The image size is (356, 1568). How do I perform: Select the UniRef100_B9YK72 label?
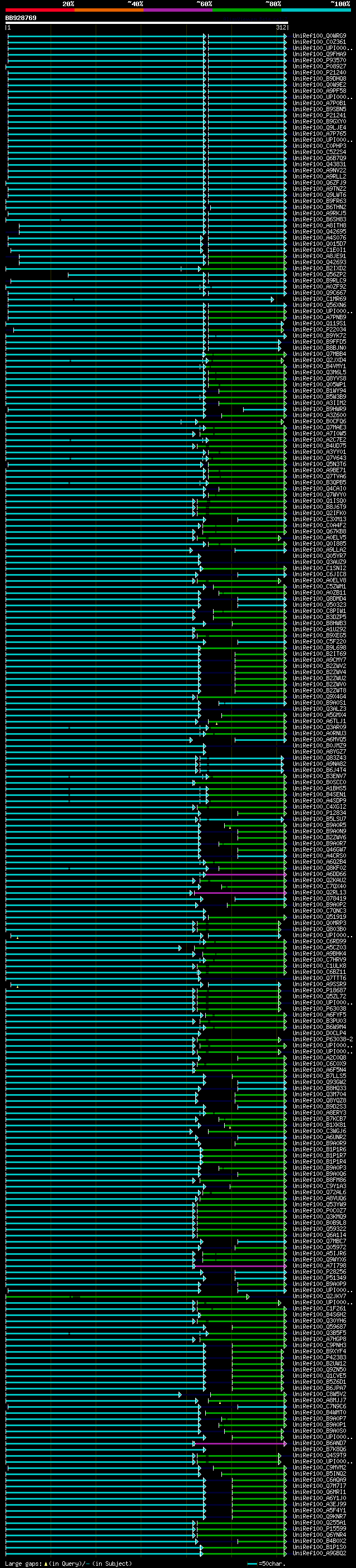click(319, 335)
